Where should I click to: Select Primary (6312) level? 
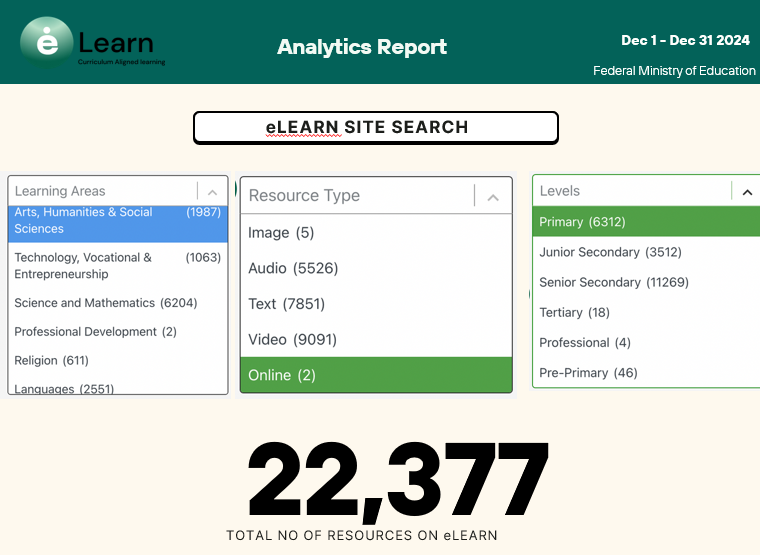point(646,222)
